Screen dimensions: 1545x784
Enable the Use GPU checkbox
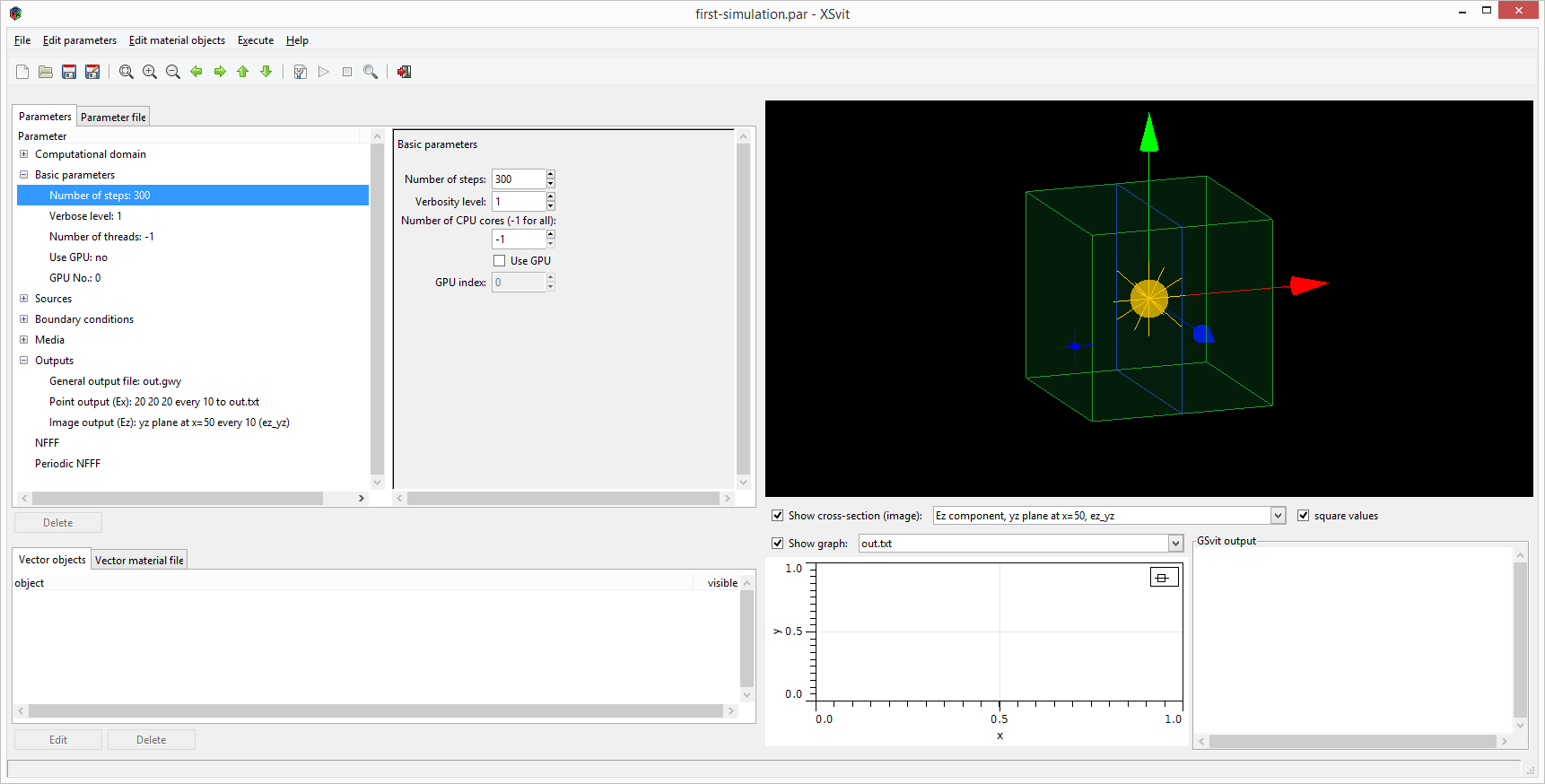[x=500, y=261]
